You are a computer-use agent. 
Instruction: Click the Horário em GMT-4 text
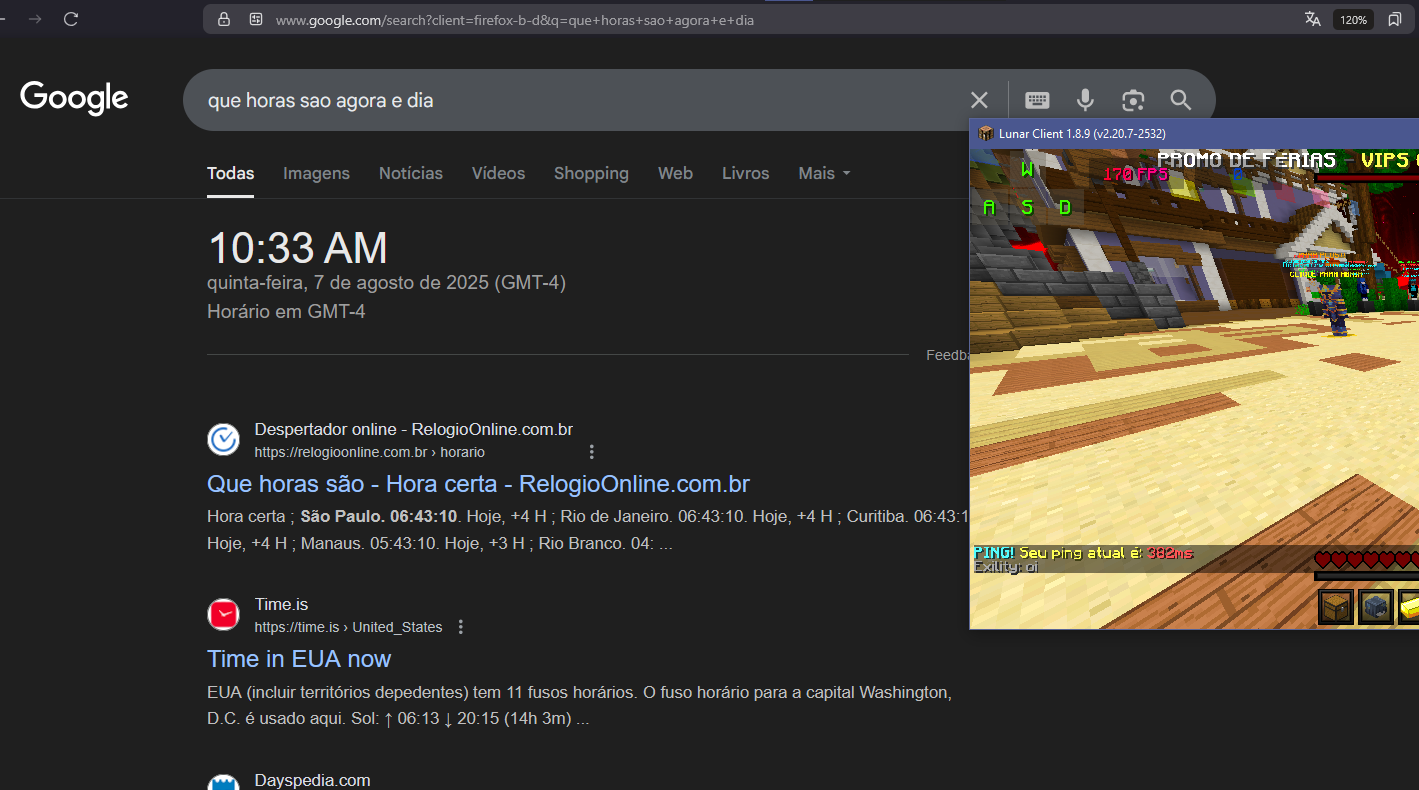coord(286,312)
